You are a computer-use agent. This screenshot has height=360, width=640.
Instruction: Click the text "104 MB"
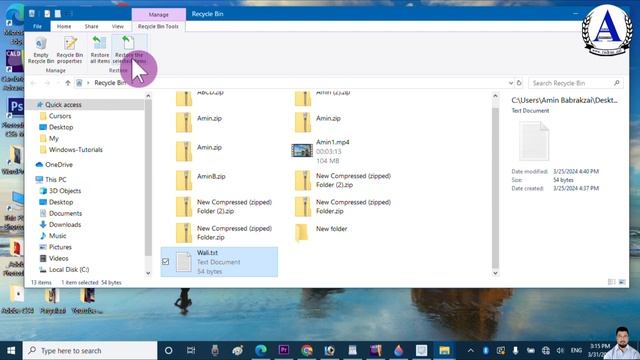tap(327, 161)
